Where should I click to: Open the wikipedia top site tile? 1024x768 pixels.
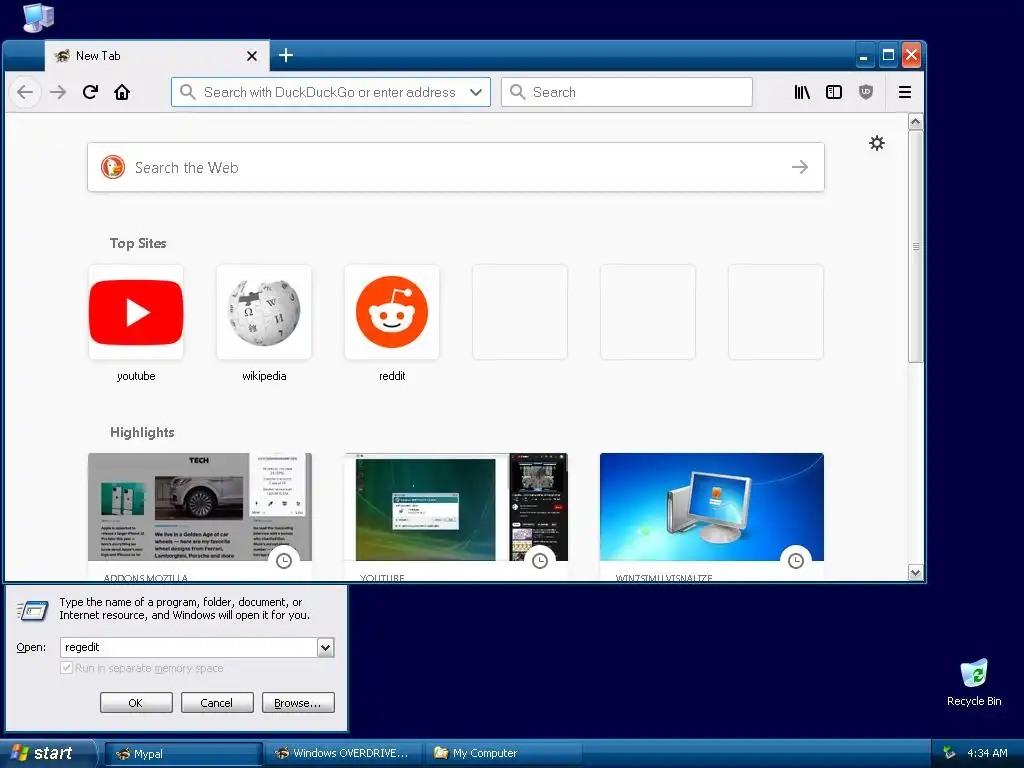coord(264,312)
